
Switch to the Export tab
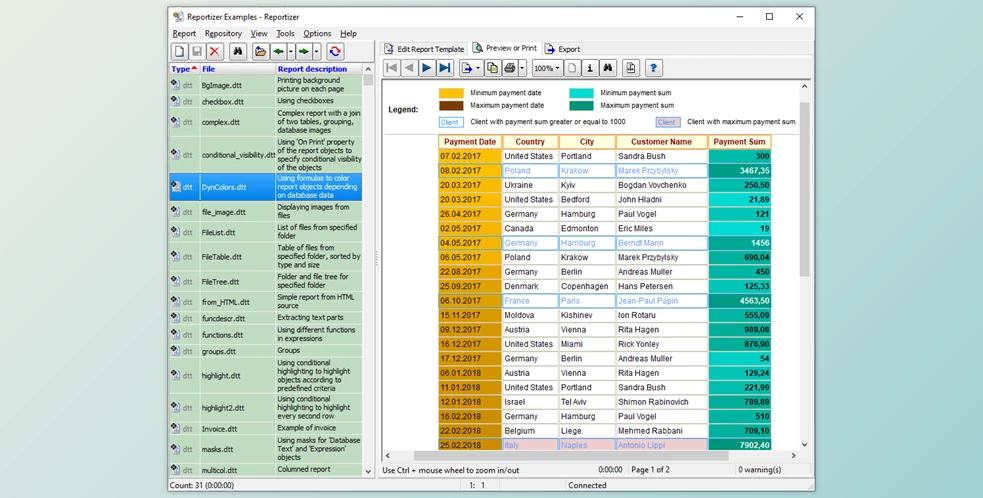tap(562, 49)
